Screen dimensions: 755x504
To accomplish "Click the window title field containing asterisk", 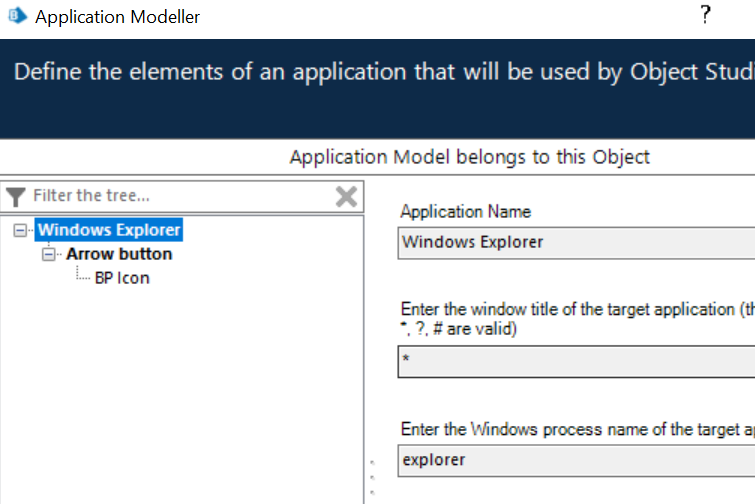I will pyautogui.click(x=575, y=361).
